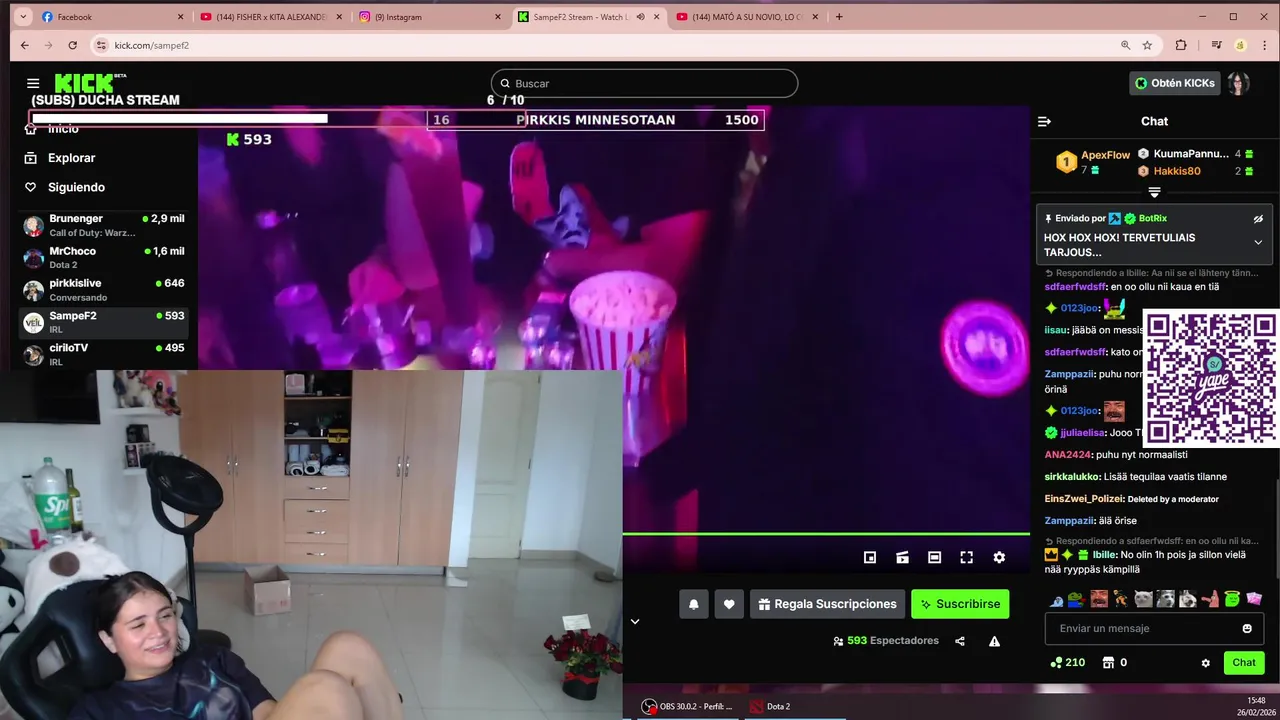
Task: Follow the channel with heart icon
Action: 729,604
